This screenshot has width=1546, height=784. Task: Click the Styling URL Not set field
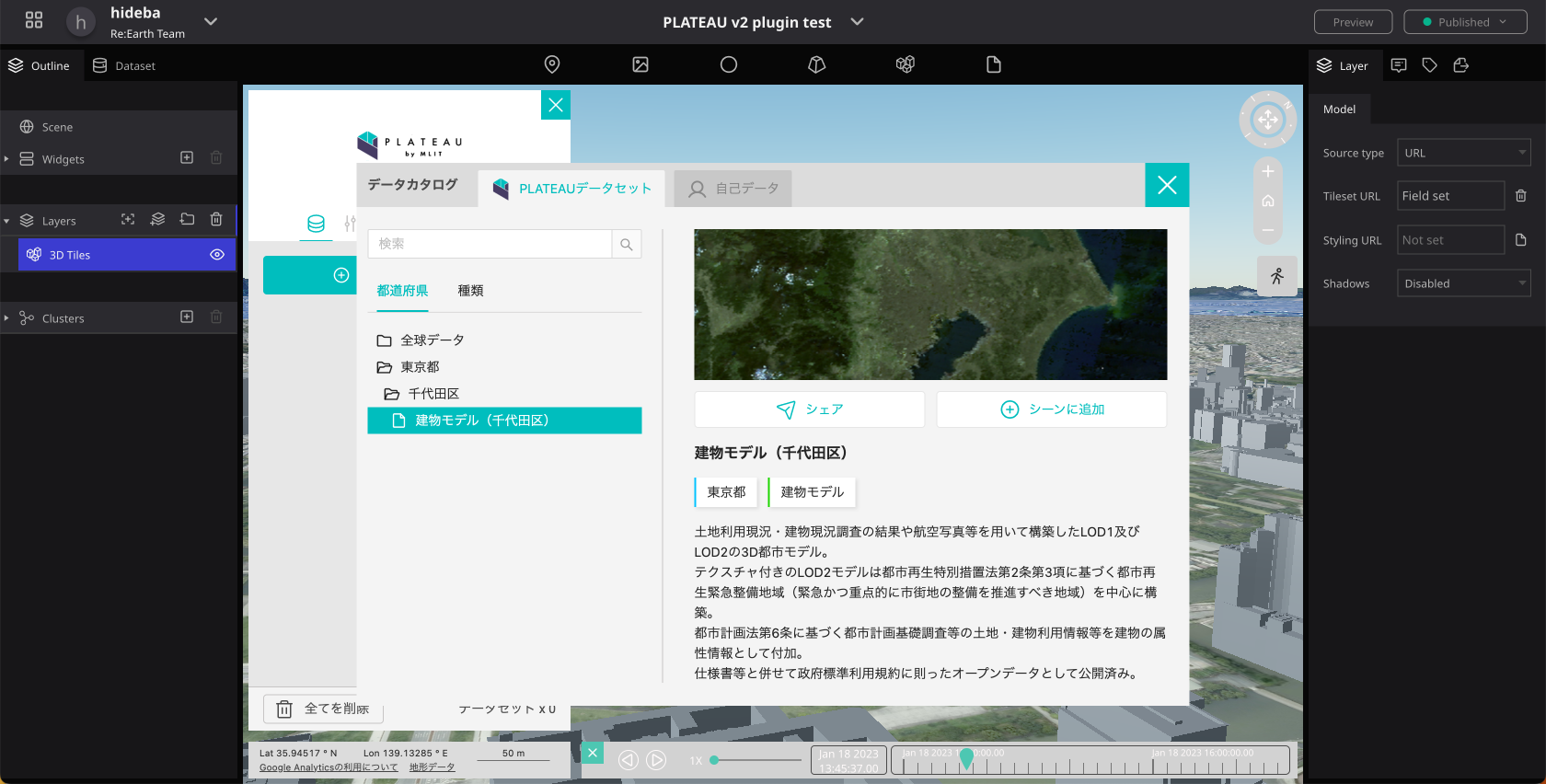coord(1450,240)
